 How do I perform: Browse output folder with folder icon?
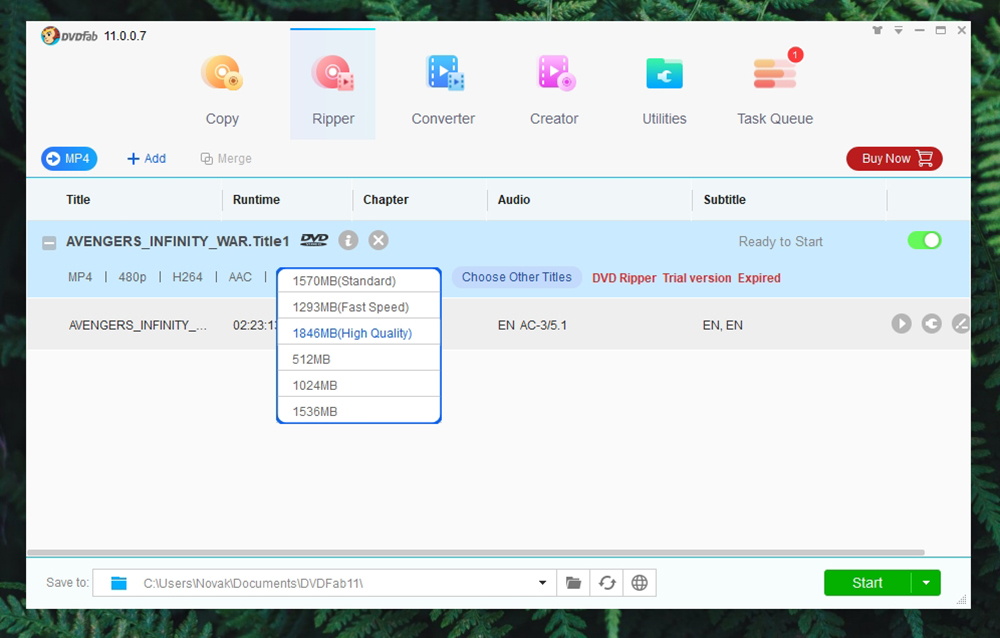click(573, 583)
